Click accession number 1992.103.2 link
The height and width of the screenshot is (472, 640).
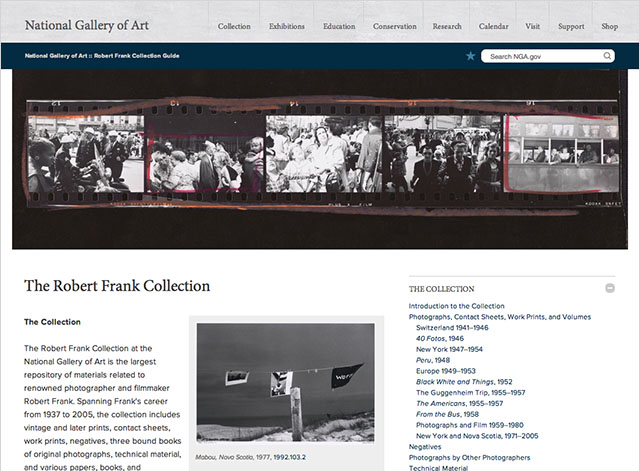click(289, 457)
